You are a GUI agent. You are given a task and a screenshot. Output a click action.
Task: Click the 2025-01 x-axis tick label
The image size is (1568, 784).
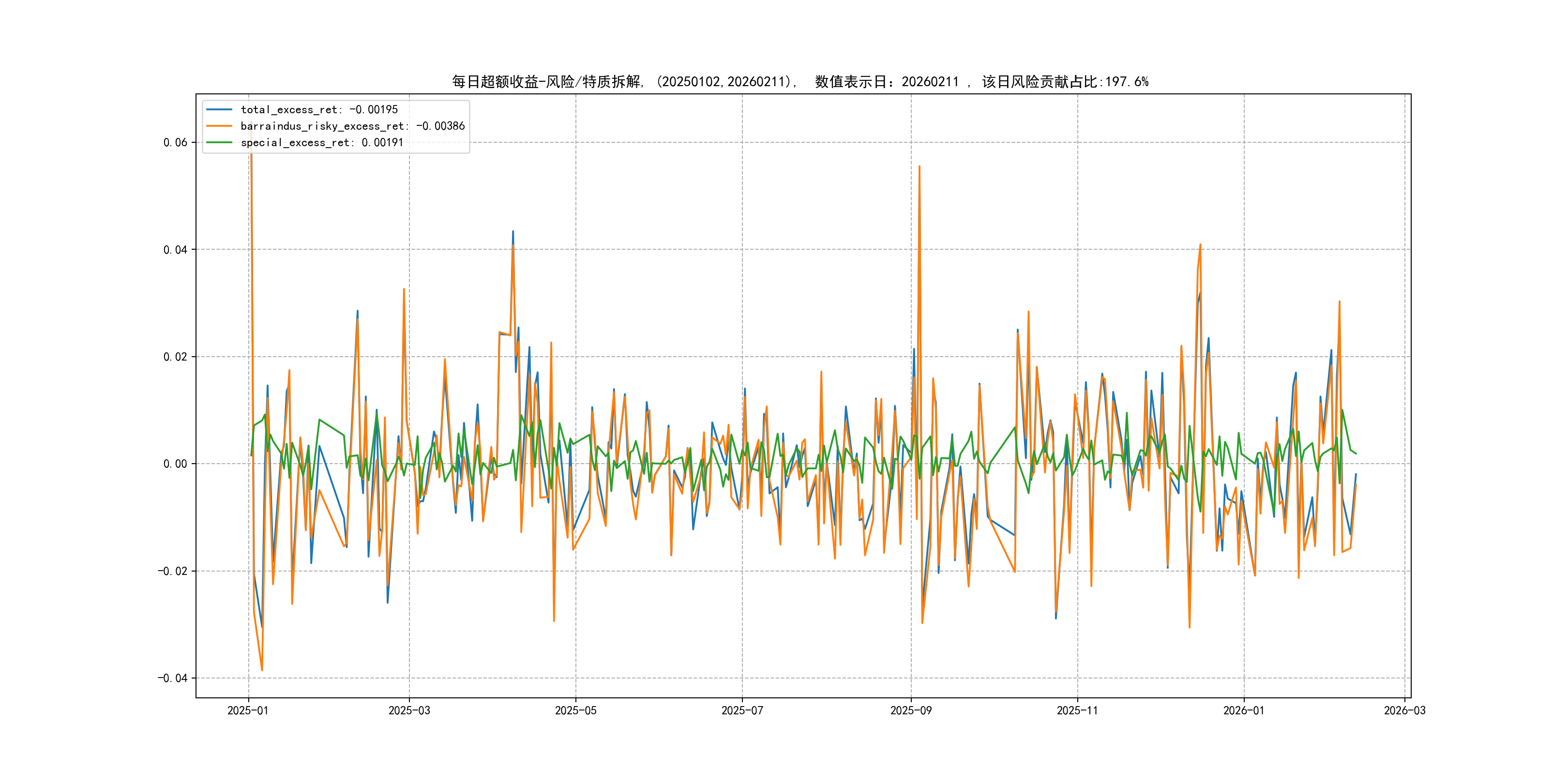click(248, 710)
